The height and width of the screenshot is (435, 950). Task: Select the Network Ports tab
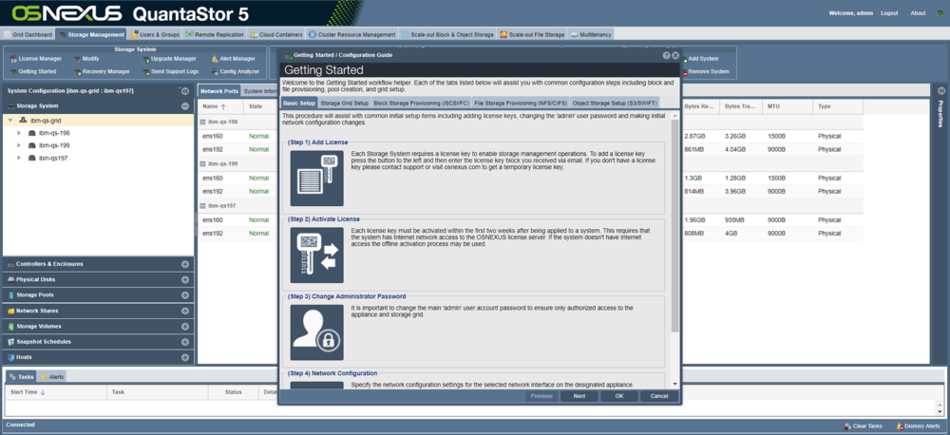click(219, 91)
